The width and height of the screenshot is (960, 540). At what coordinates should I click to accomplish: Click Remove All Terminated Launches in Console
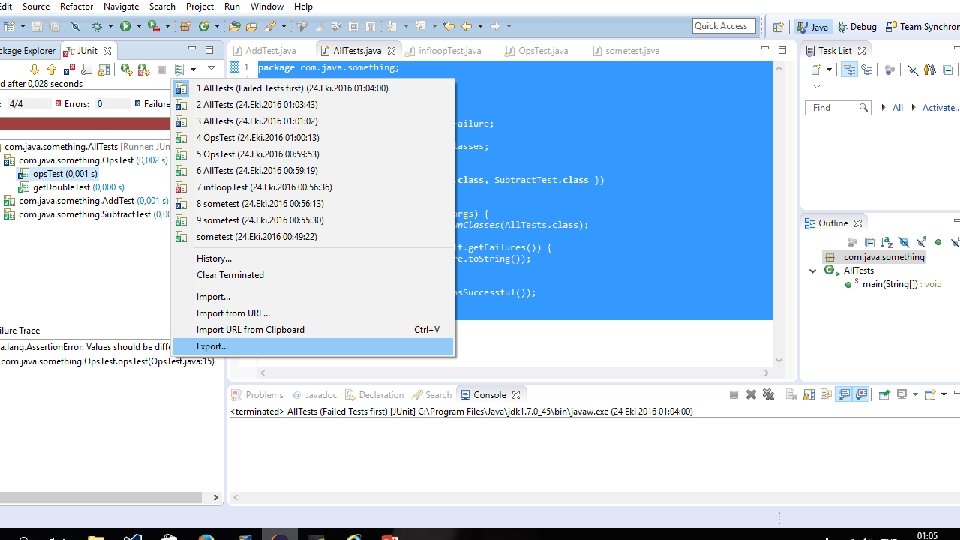(x=768, y=395)
